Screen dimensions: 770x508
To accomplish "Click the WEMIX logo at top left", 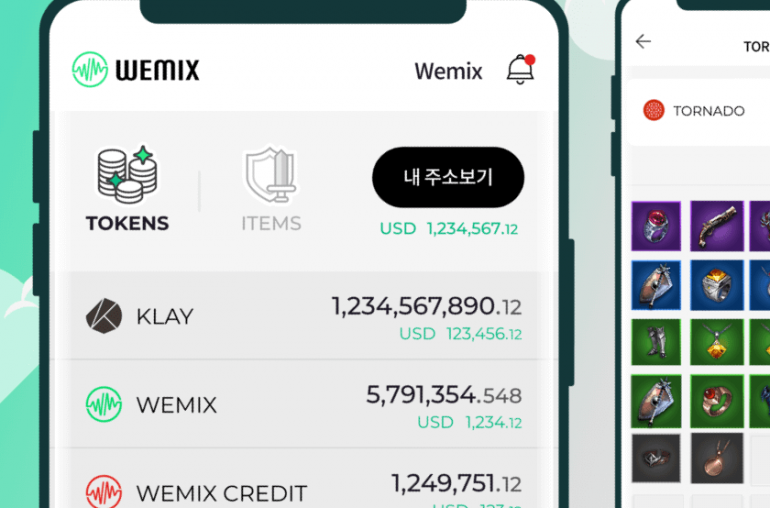I will click(136, 69).
